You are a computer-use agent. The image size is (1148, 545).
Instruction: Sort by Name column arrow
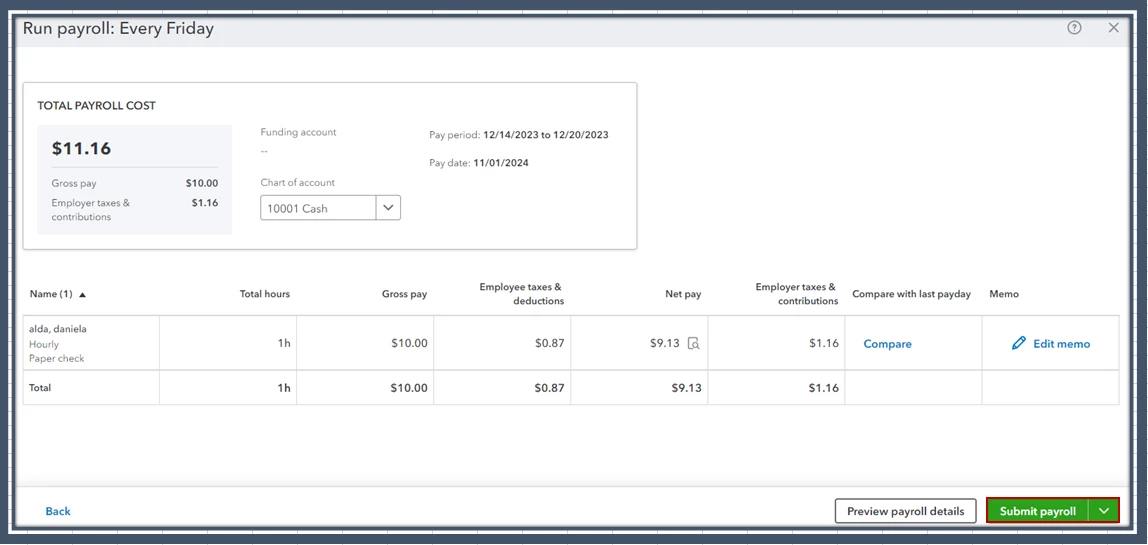[x=83, y=294]
